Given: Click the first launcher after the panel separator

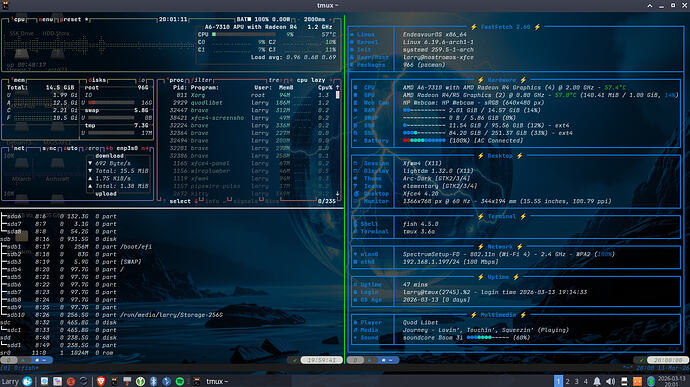Looking at the screenshot, I should [x=44, y=381].
